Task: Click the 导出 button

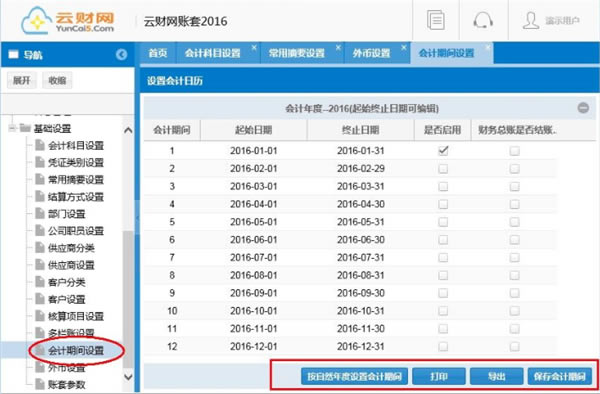Action: click(497, 377)
